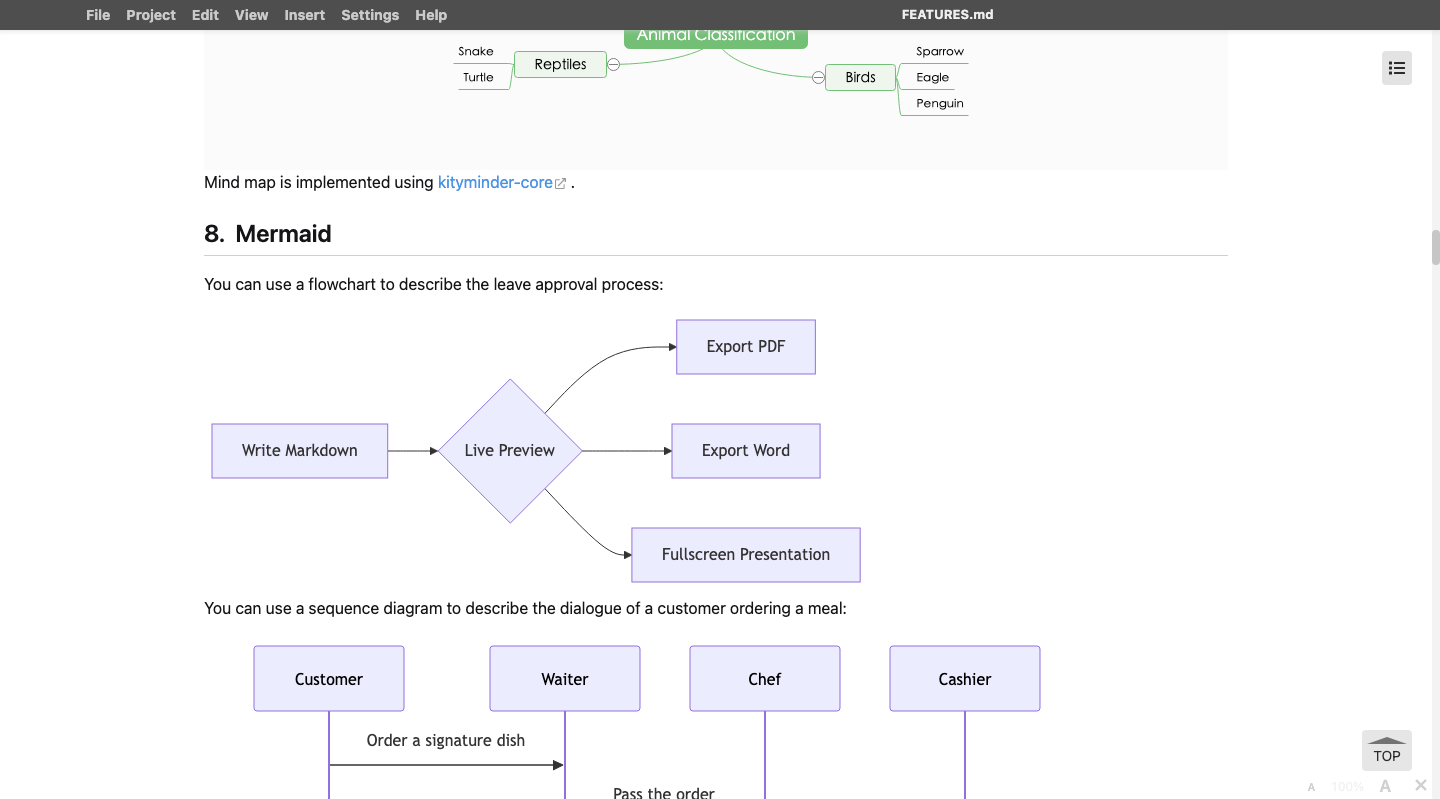Decrease font size with small A
Image resolution: width=1440 pixels, height=799 pixels.
point(1311,787)
